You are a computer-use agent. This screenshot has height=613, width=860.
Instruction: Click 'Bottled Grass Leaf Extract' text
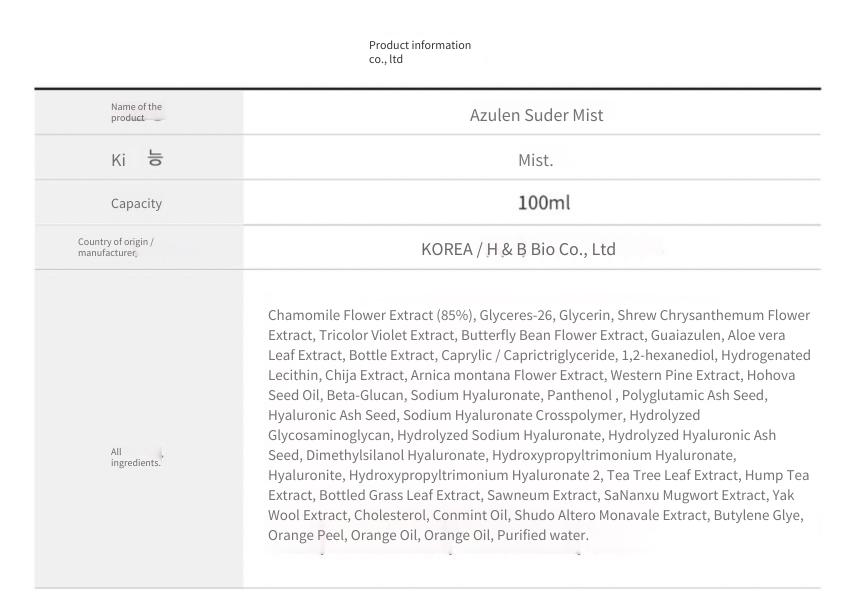[399, 495]
